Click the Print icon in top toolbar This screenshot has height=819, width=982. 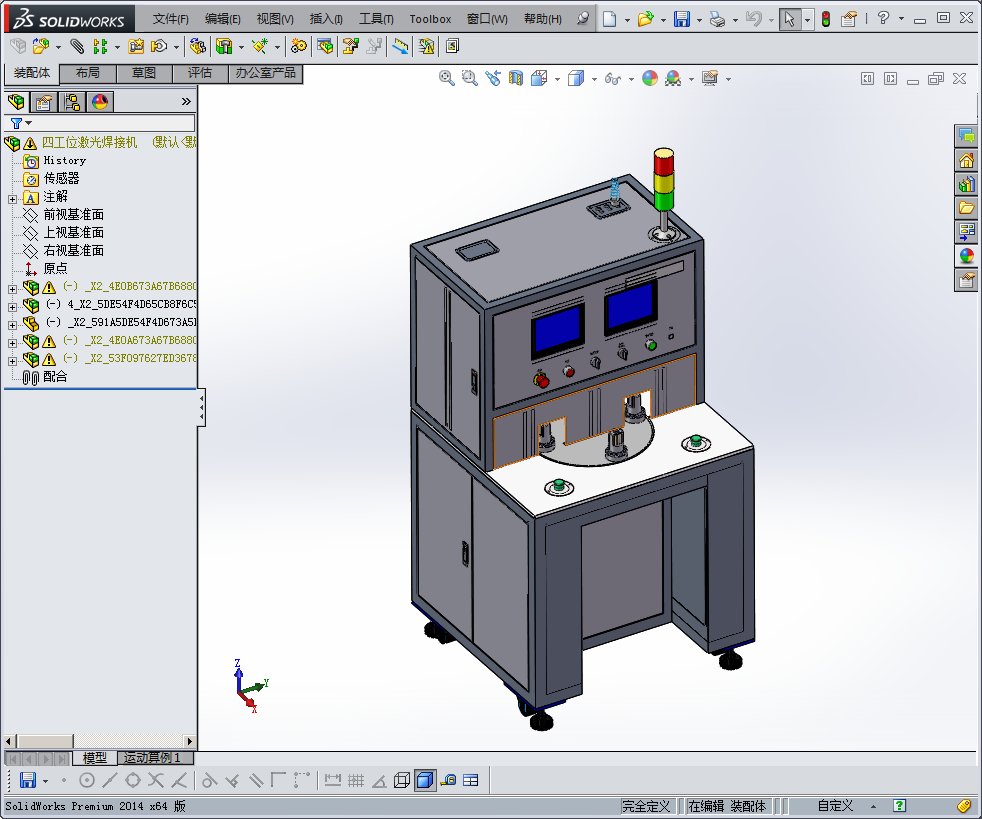717,19
